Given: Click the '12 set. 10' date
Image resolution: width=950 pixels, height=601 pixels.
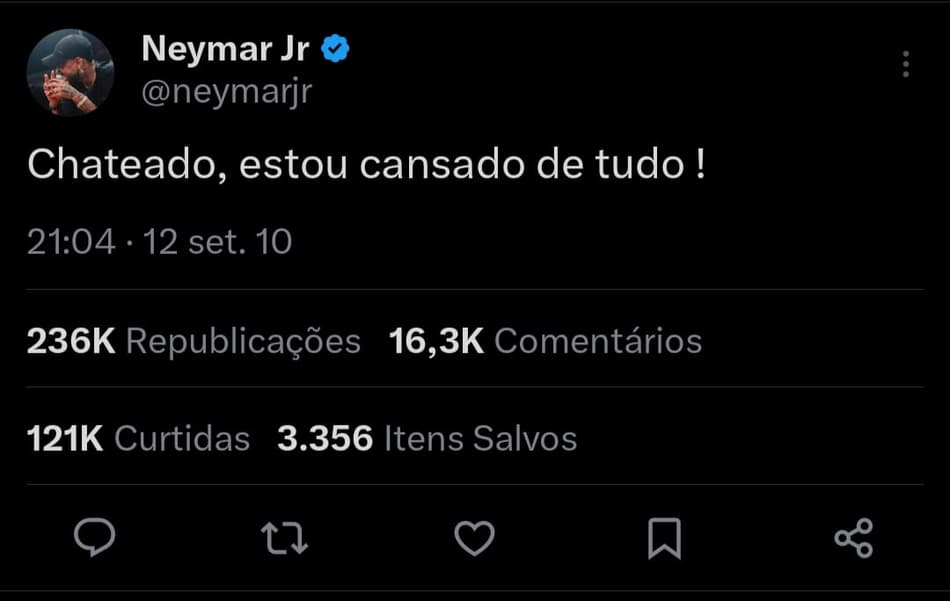Looking at the screenshot, I should (217, 242).
